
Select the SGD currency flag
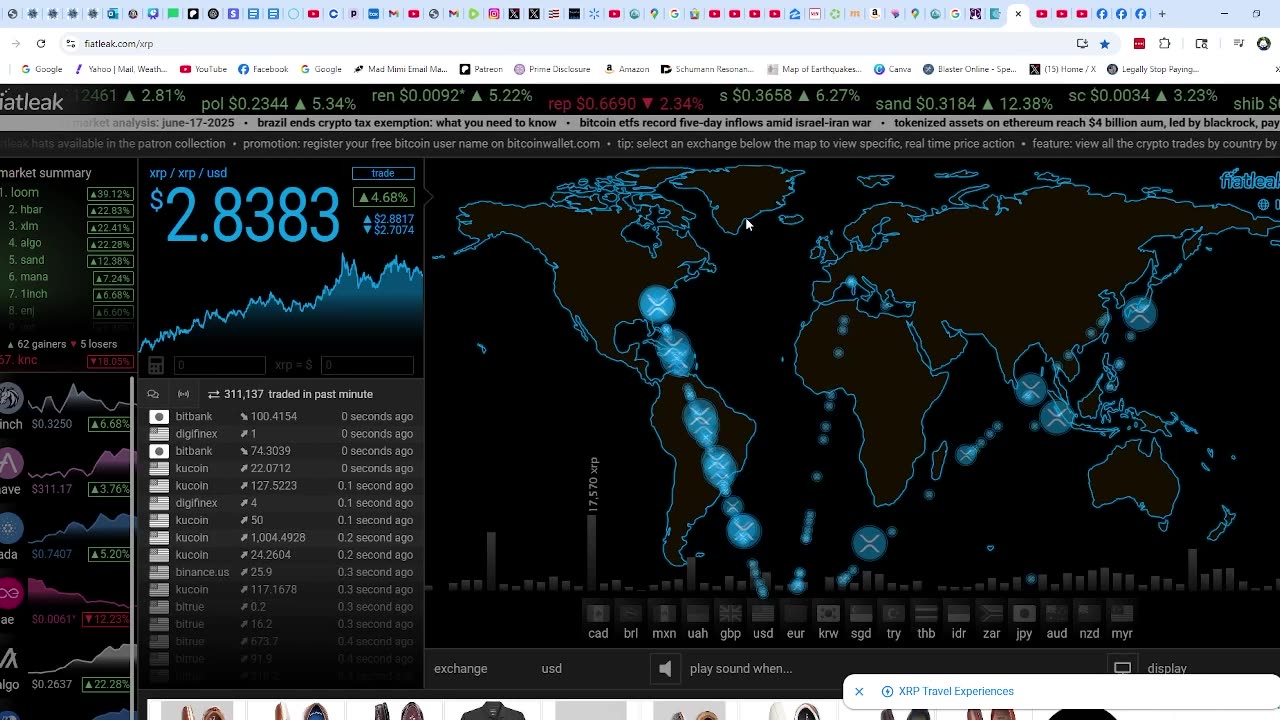(x=861, y=614)
